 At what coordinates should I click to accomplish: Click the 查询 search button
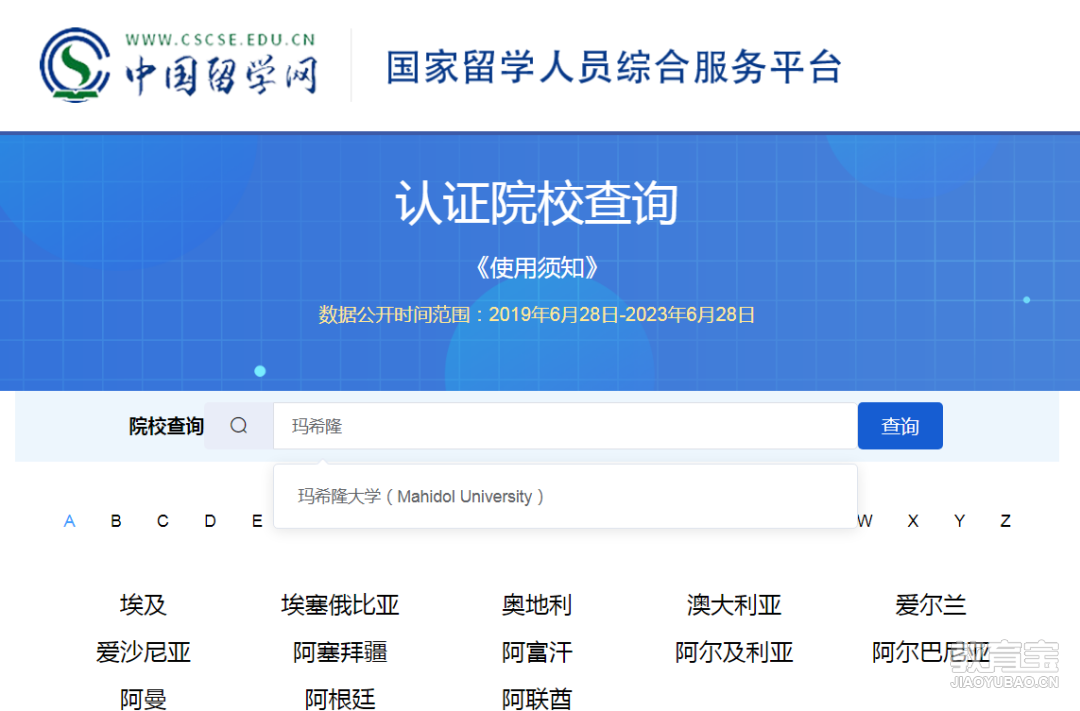pyautogui.click(x=900, y=426)
